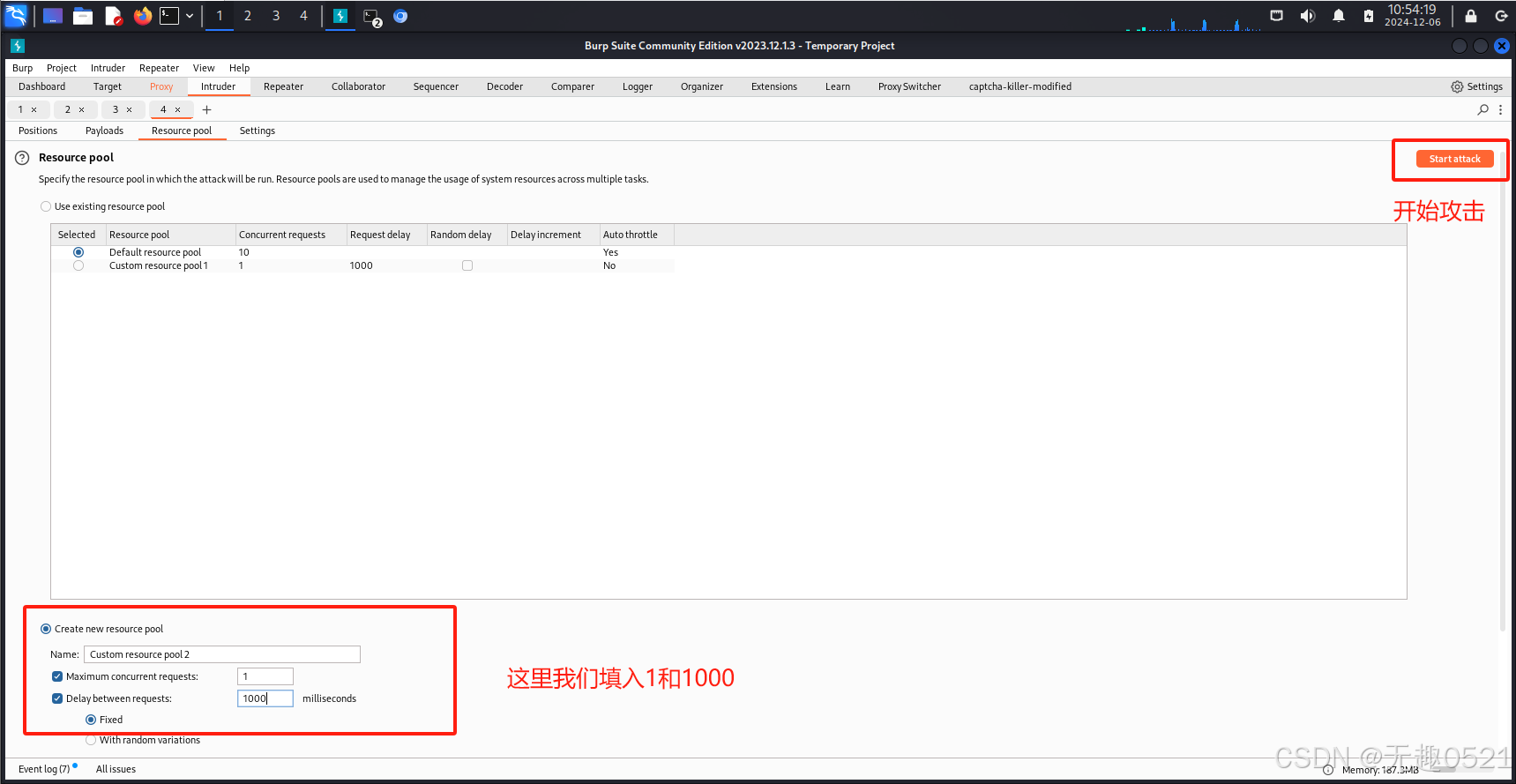
Task: Open the Project menu
Action: click(x=62, y=68)
